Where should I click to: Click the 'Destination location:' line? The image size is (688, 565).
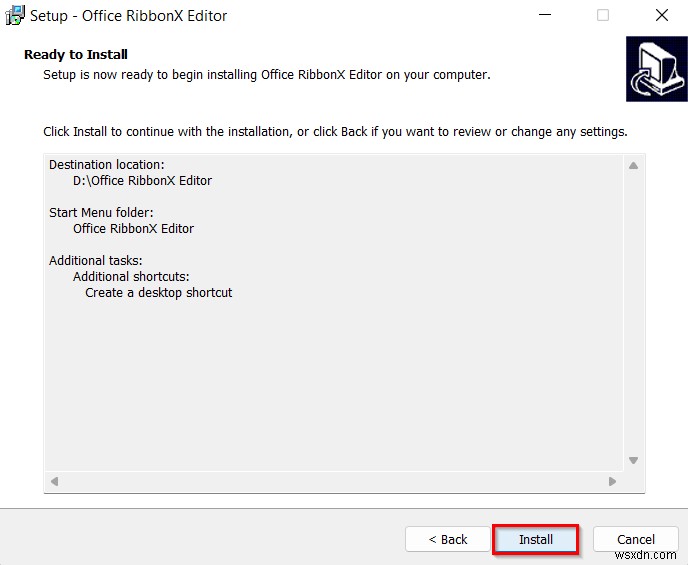point(107,164)
